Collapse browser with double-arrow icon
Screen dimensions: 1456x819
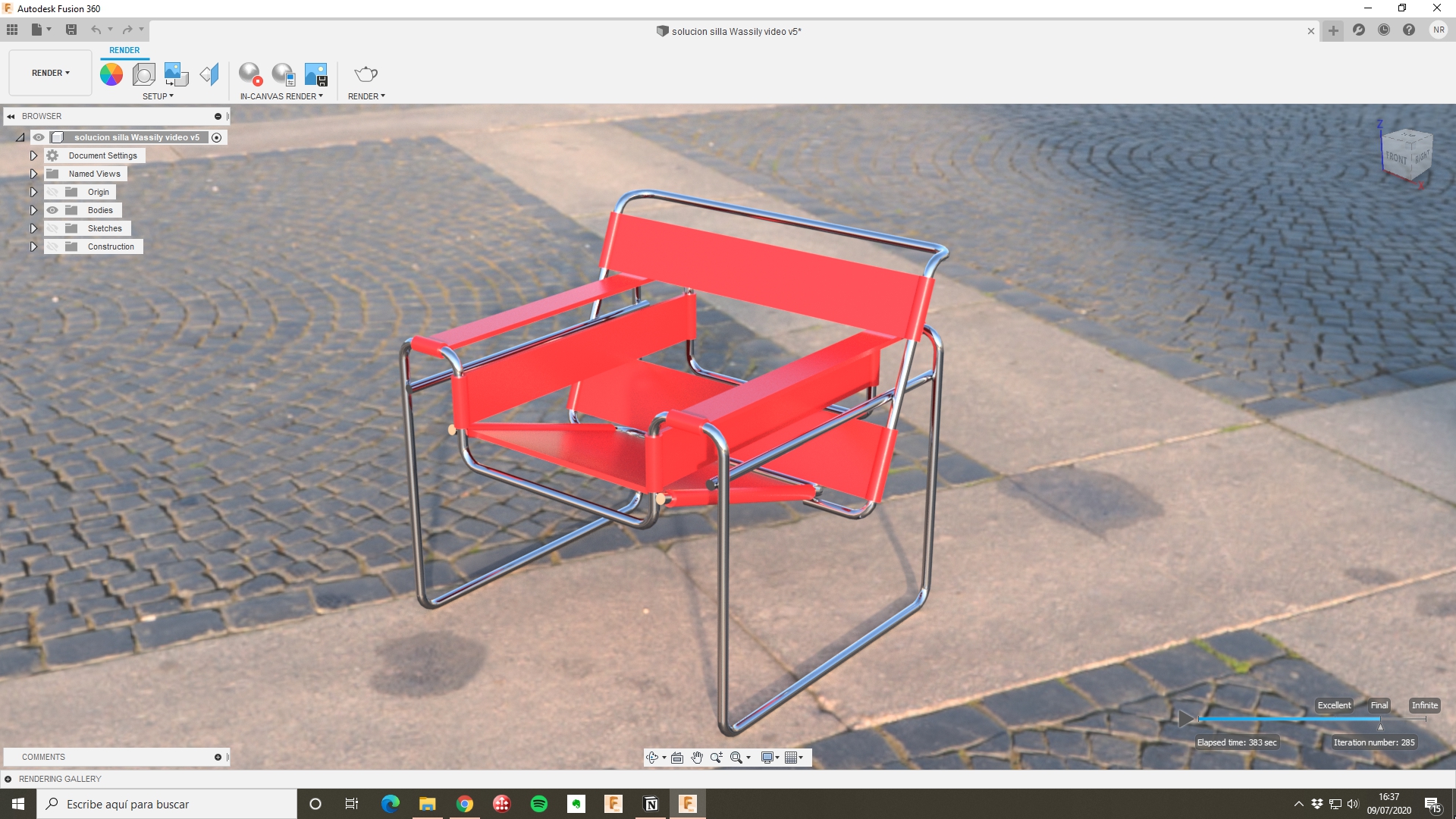(x=11, y=116)
